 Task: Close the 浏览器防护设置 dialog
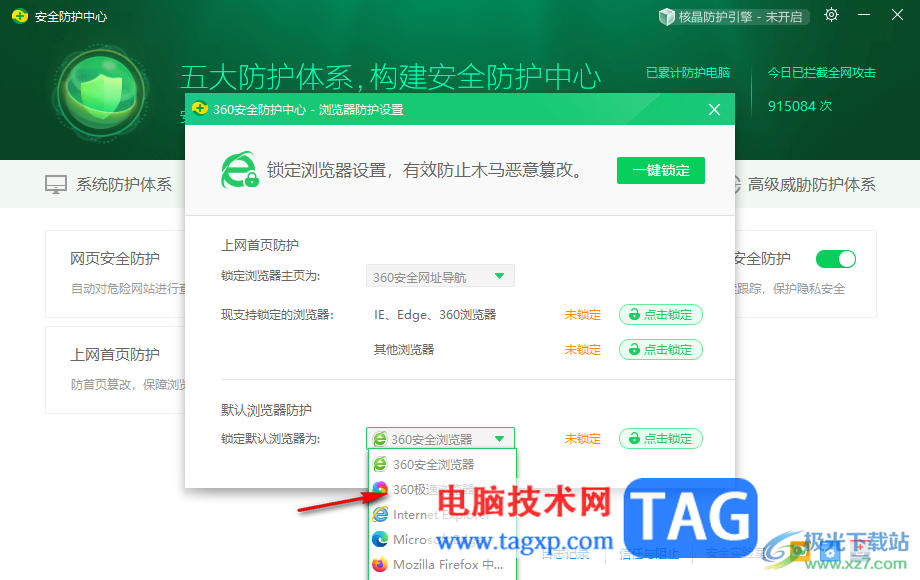pos(714,110)
